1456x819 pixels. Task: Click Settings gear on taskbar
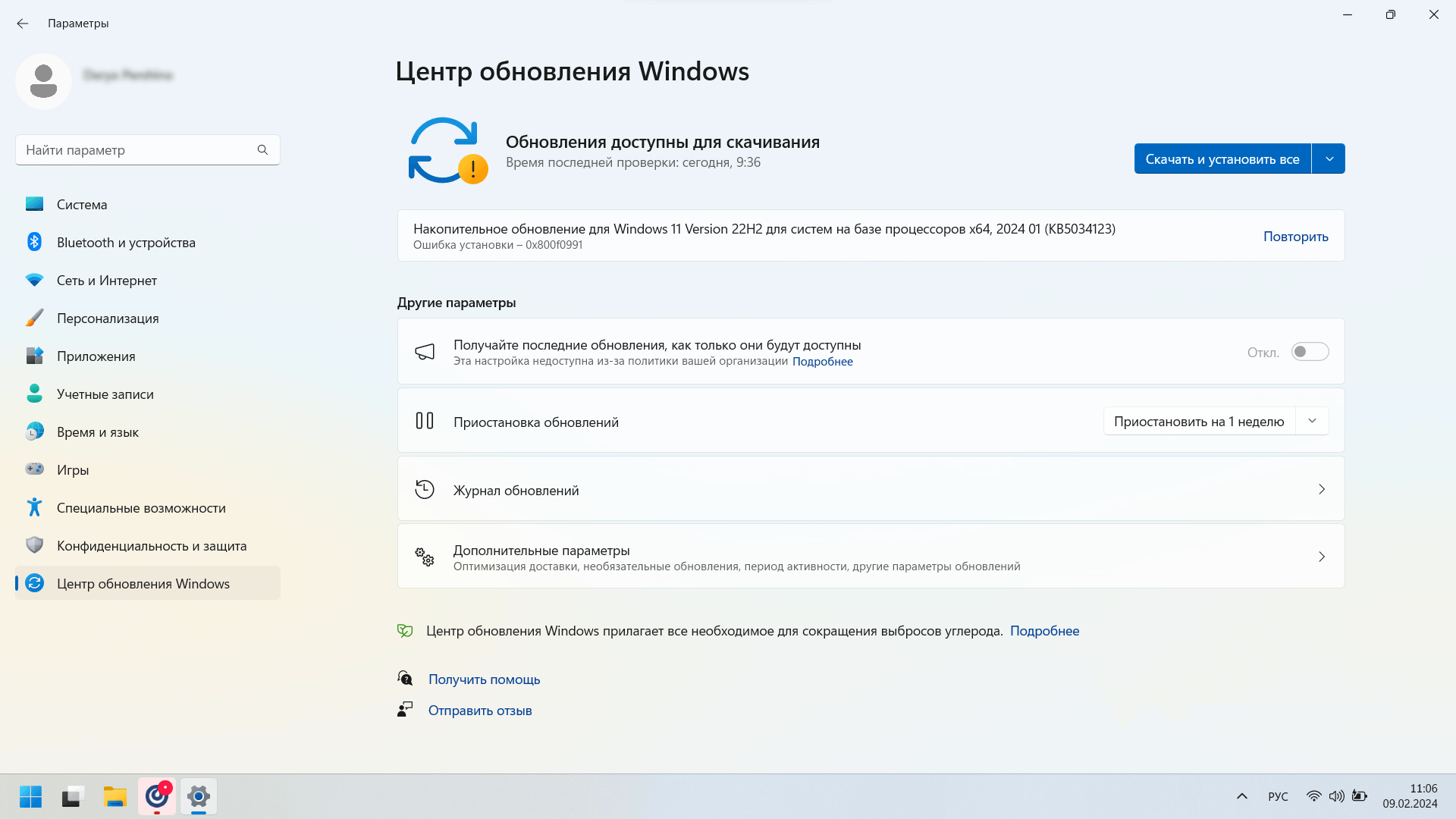tap(199, 796)
